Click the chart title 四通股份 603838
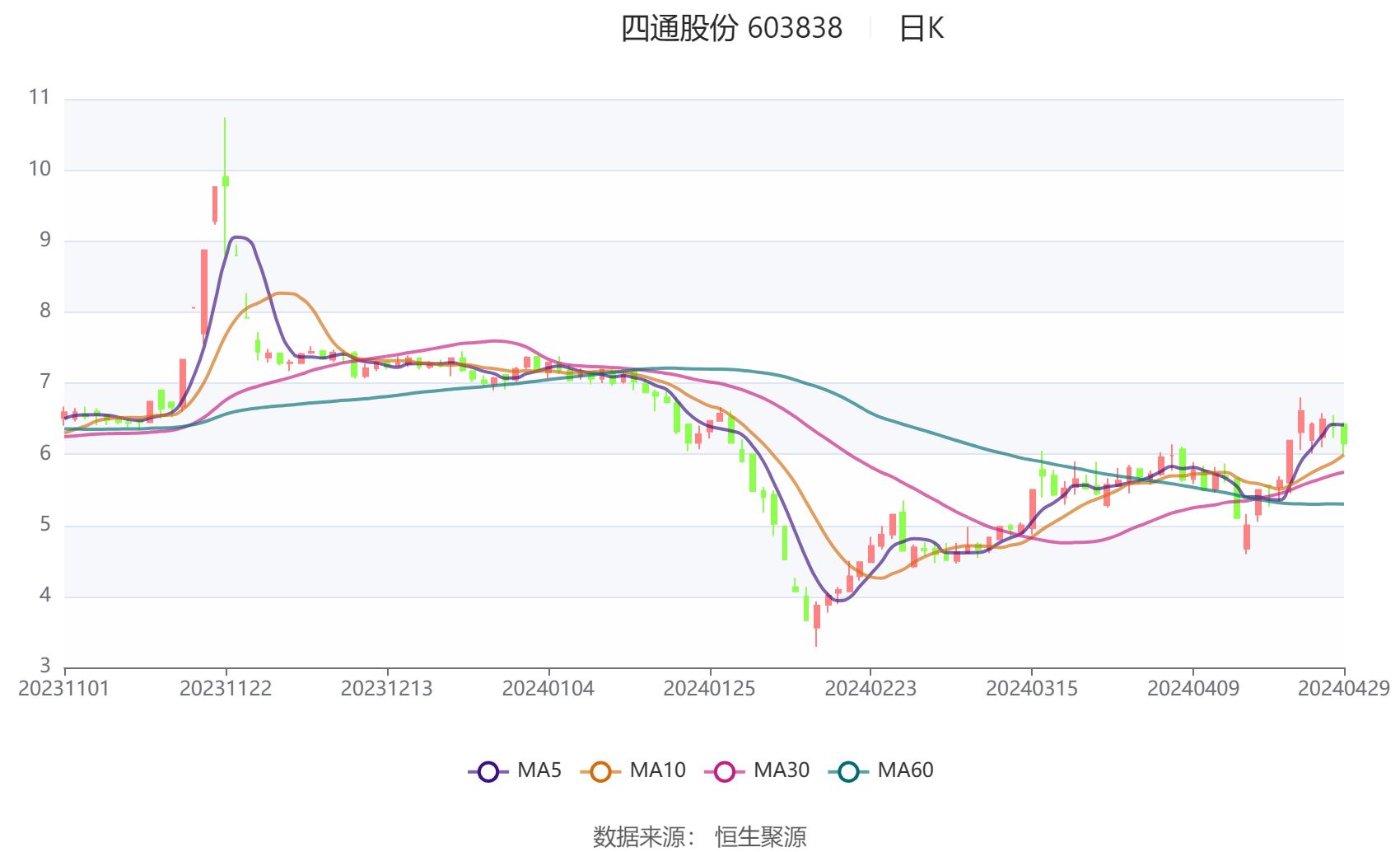 pyautogui.click(x=731, y=29)
